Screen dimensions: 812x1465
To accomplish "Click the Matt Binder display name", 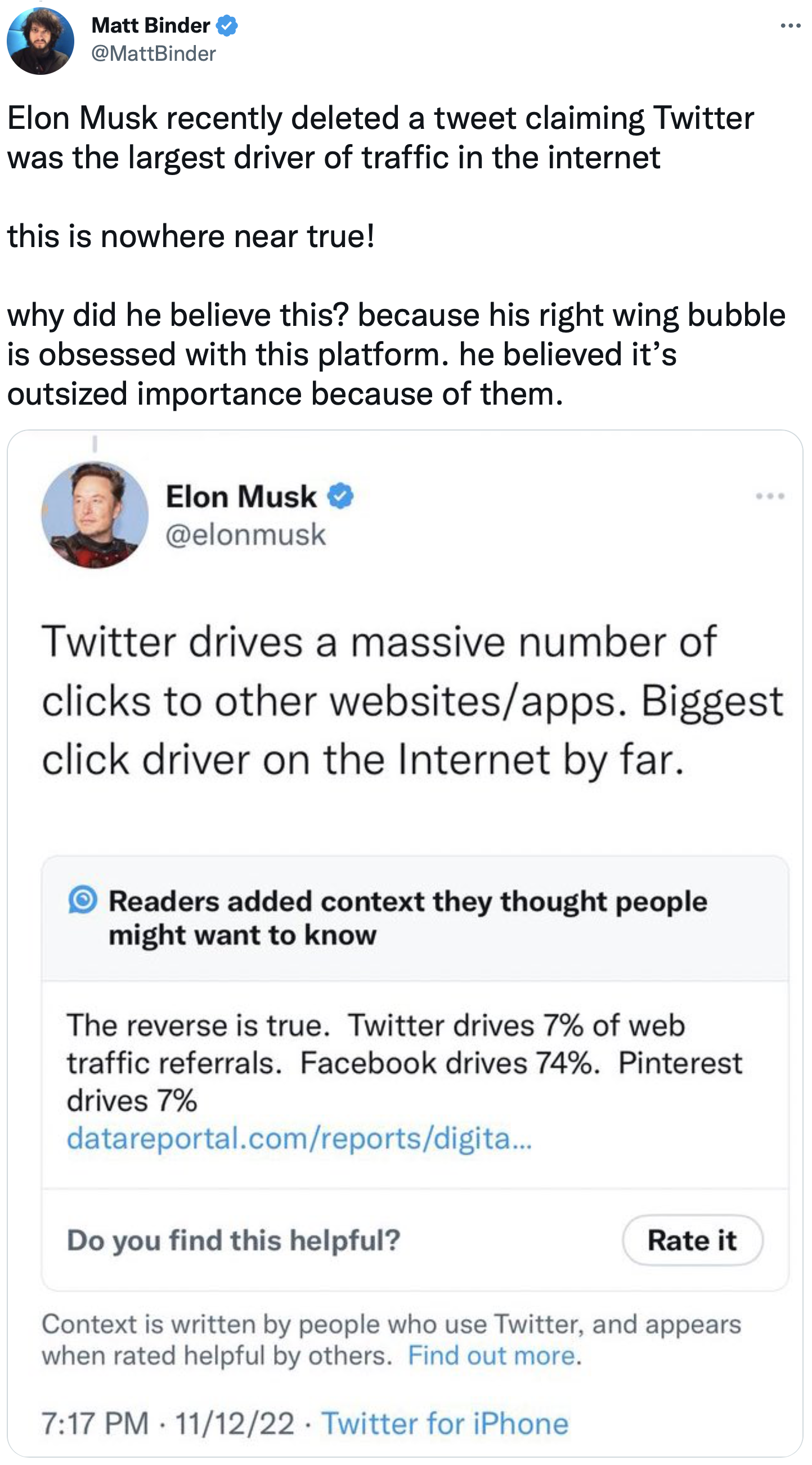I will point(151,25).
